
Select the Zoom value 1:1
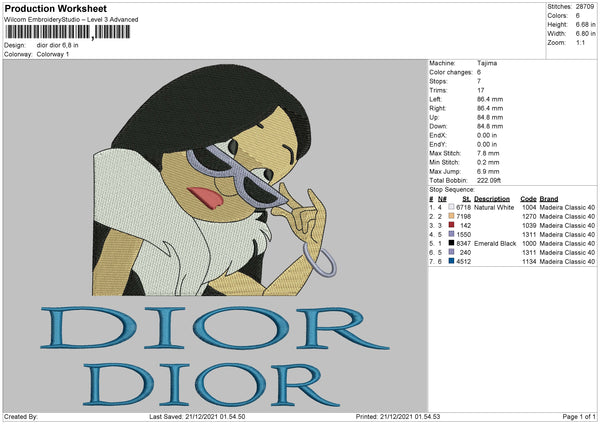click(580, 42)
